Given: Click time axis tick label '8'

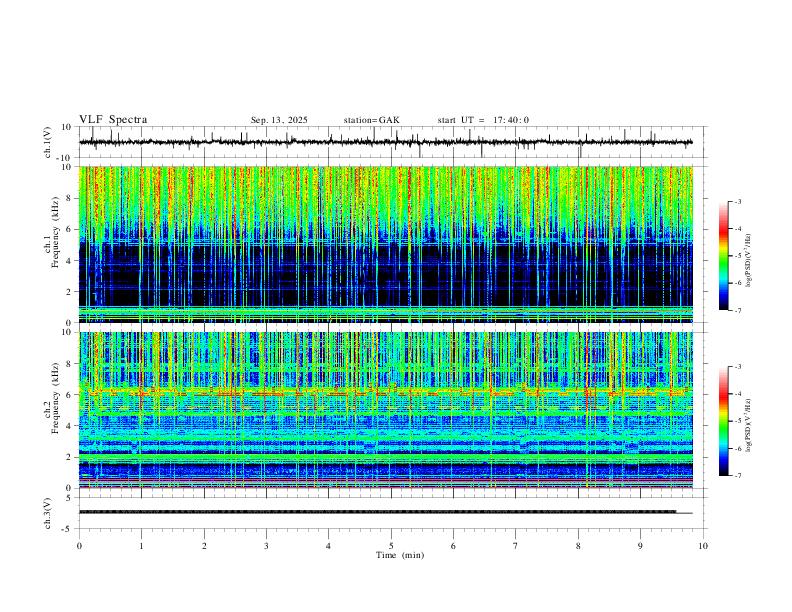Looking at the screenshot, I should point(578,546).
